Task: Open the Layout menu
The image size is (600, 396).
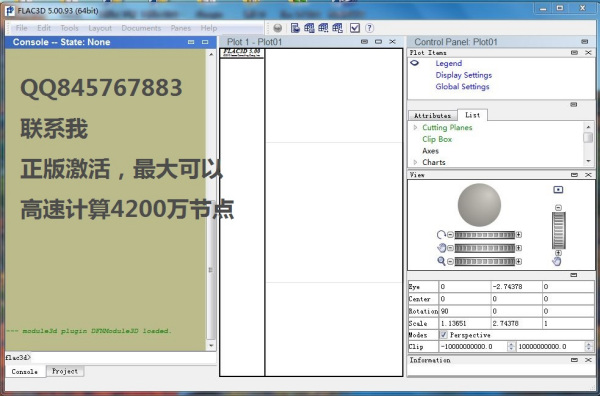Action: [100, 28]
